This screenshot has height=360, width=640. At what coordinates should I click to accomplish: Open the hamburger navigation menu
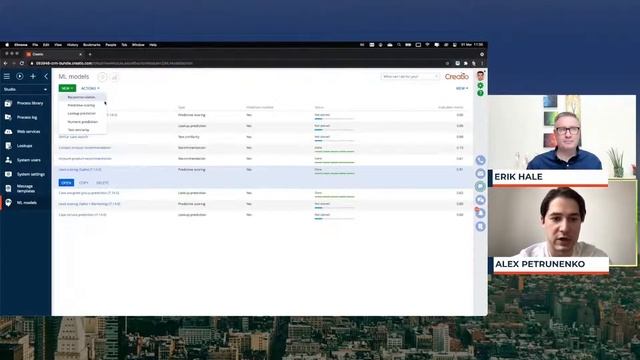coord(7,76)
